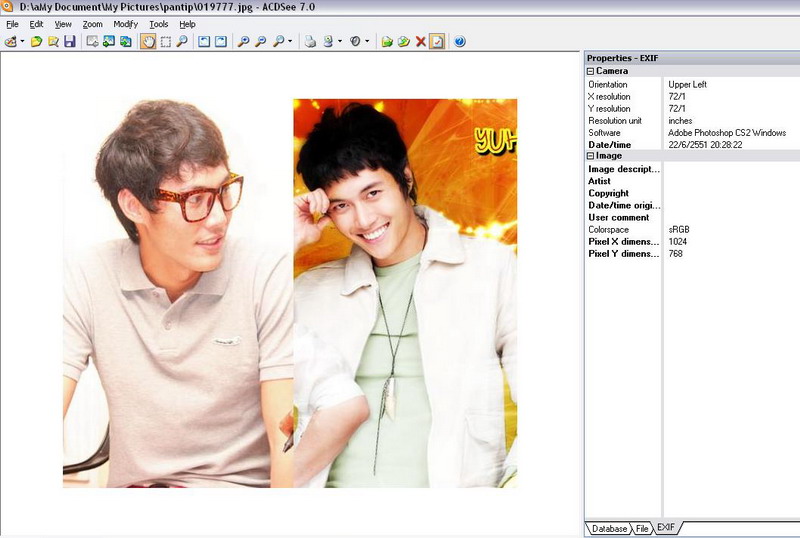Click the Pixel Y dimension value 768

tap(676, 254)
